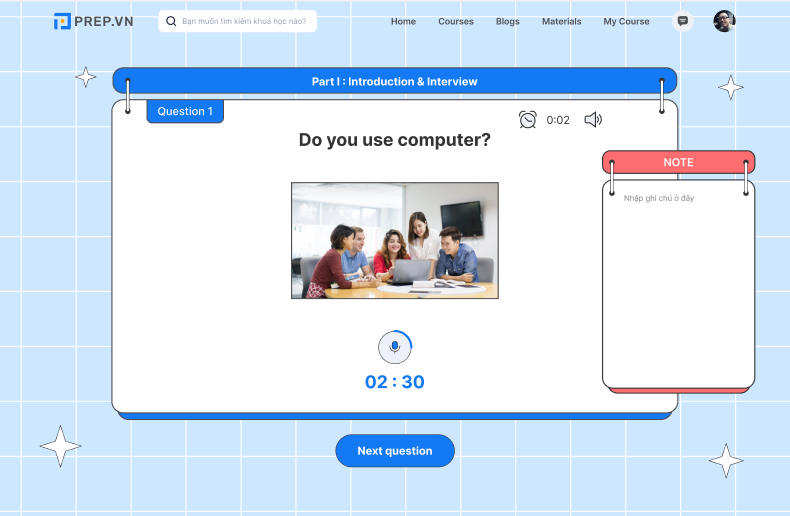Click the group photo of students
790x516 pixels.
click(394, 240)
